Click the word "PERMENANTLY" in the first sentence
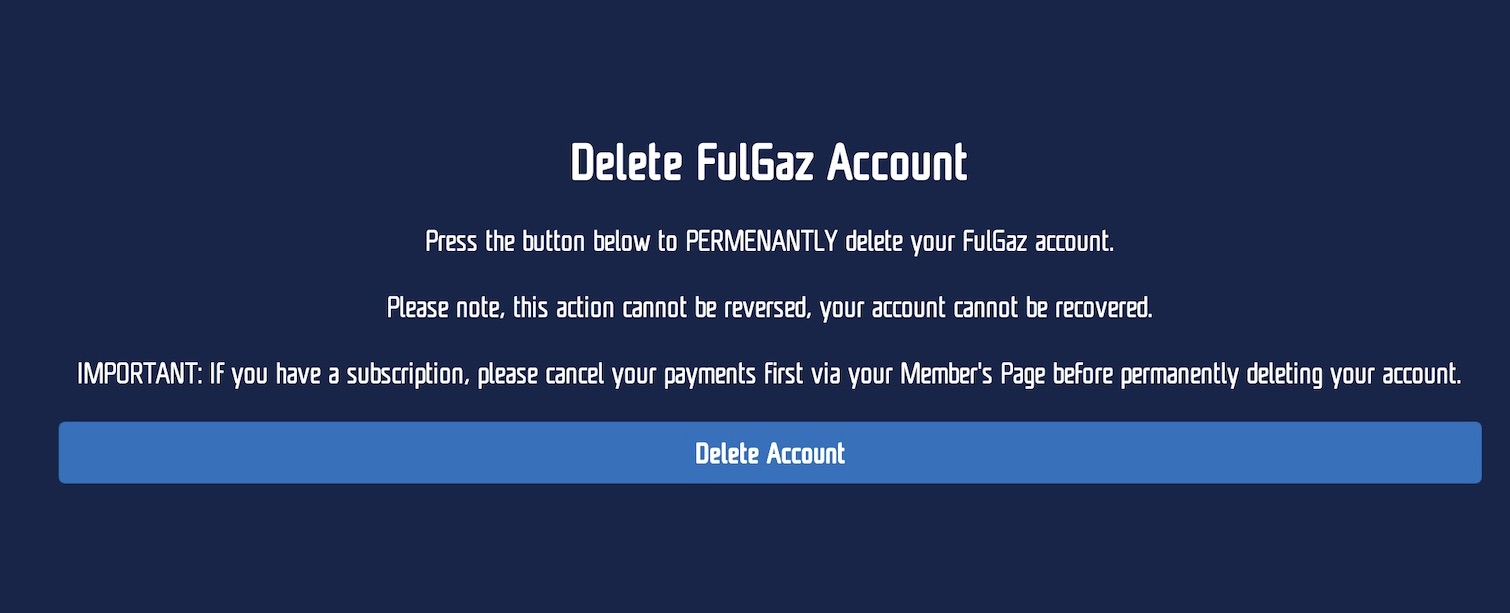 point(761,242)
